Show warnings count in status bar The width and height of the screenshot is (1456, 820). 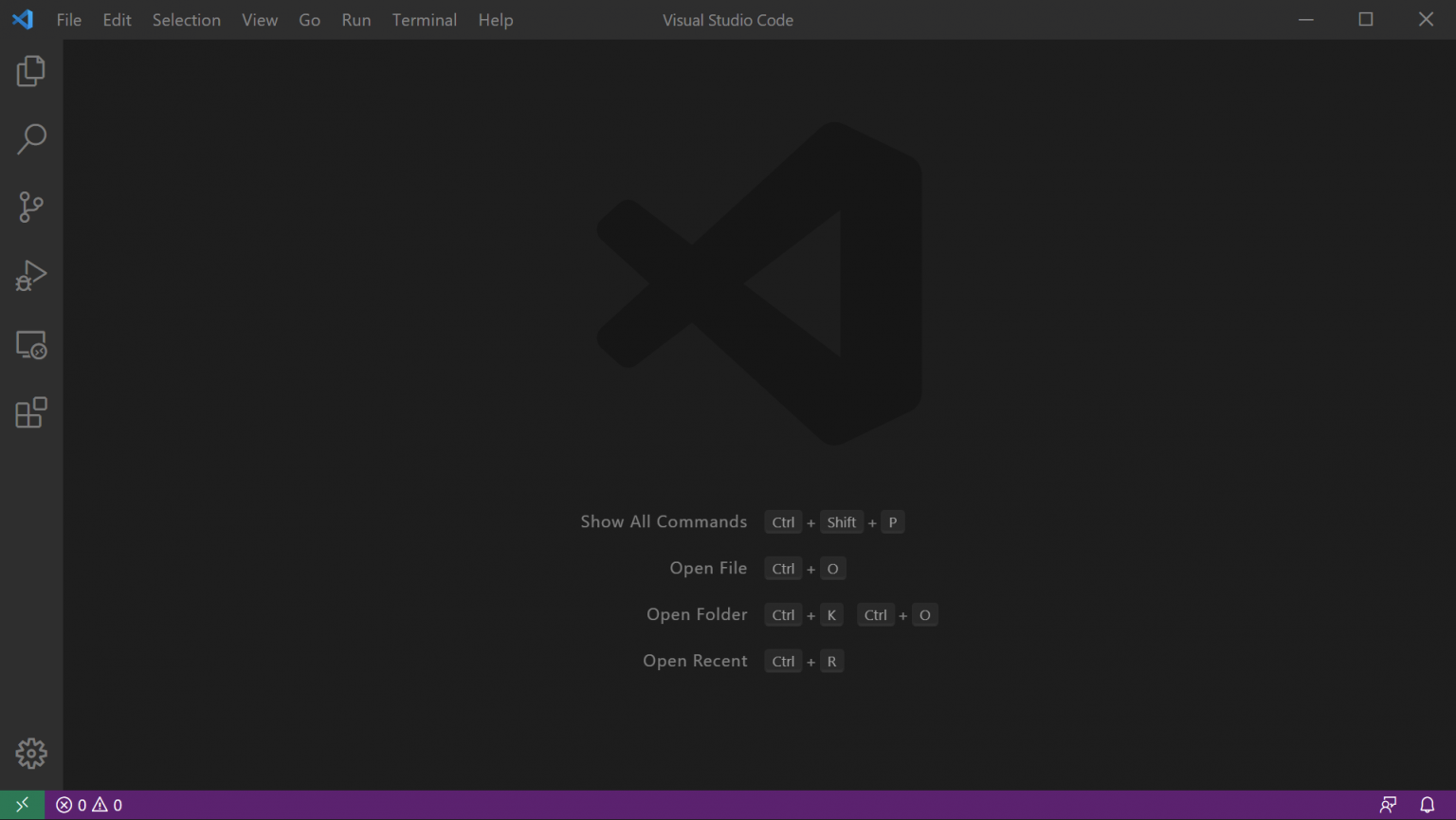tap(107, 805)
